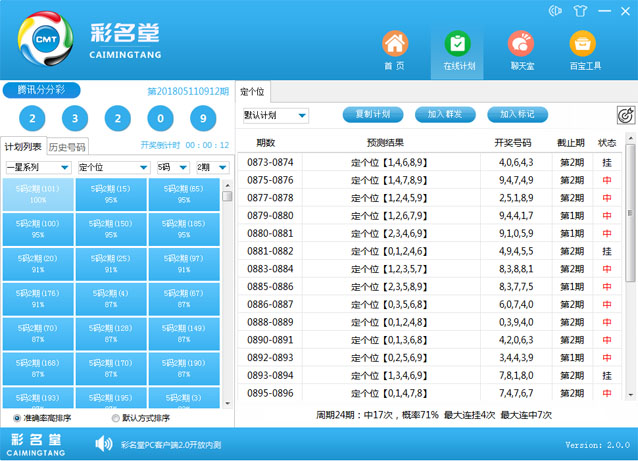Select the plan tile 5码2期(168)
Screen dimensions: 638x461
tap(38, 369)
